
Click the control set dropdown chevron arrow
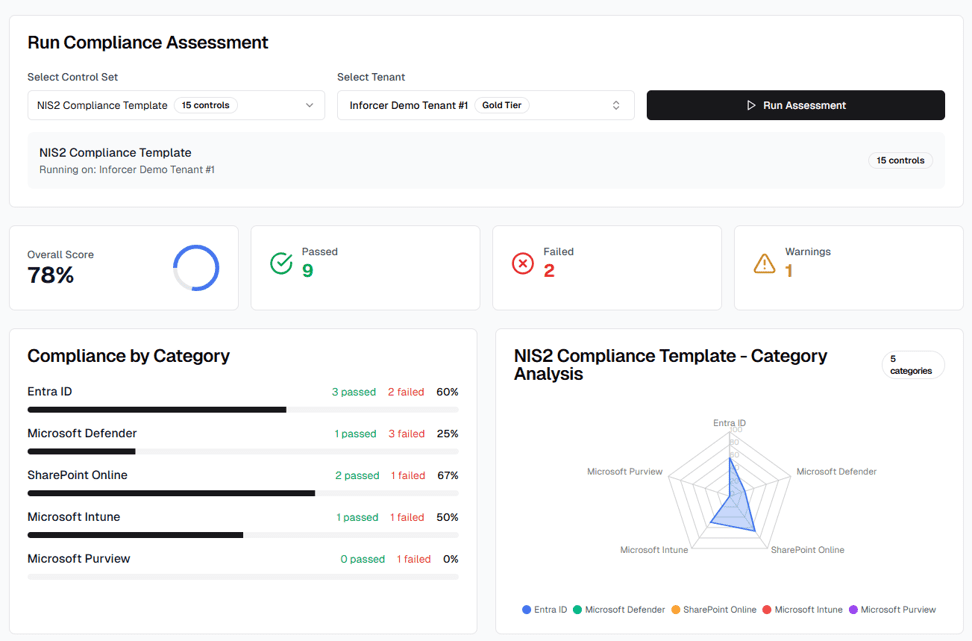[x=309, y=105]
